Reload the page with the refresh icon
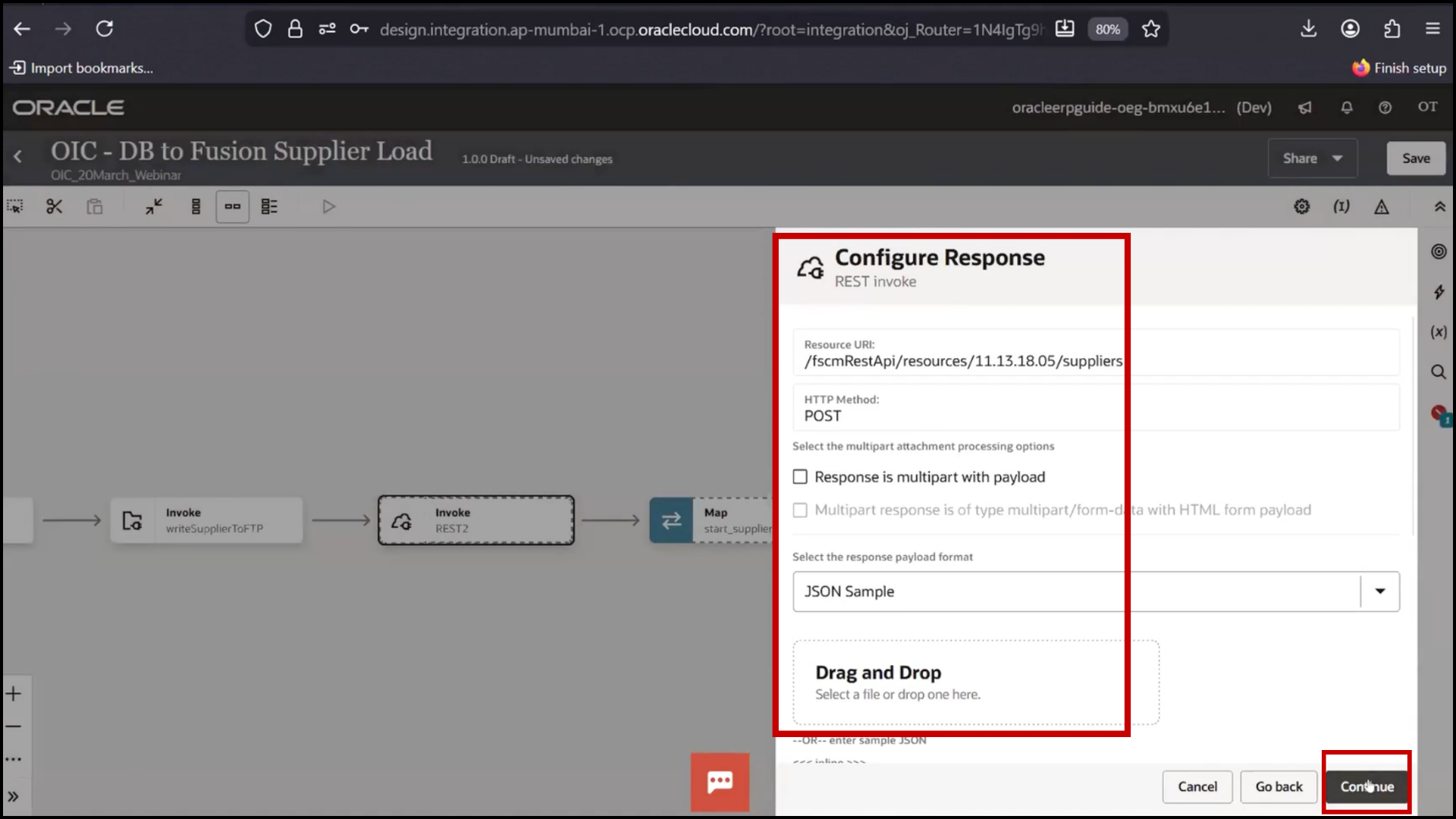 coord(105,29)
